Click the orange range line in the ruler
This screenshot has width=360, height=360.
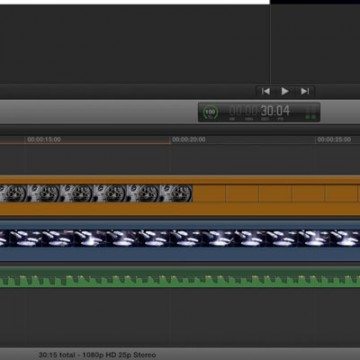pos(85,144)
